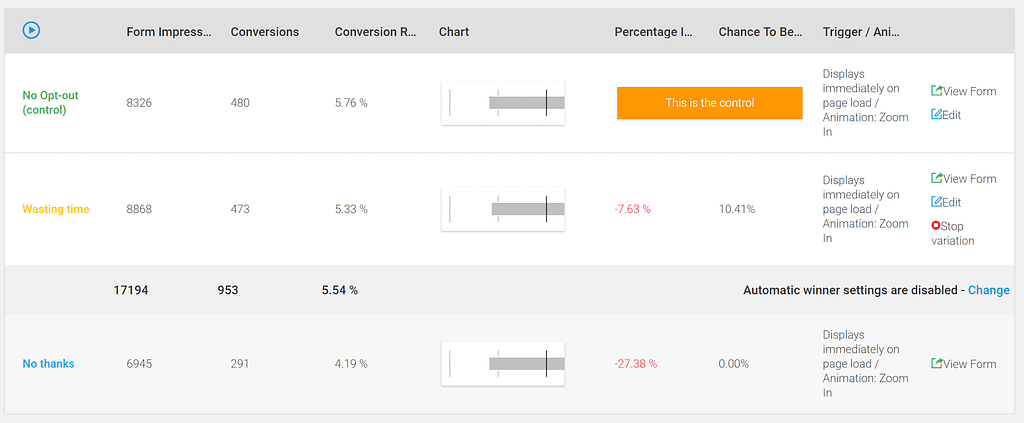
Task: Click the No thanks chart thumbnail
Action: tap(503, 364)
